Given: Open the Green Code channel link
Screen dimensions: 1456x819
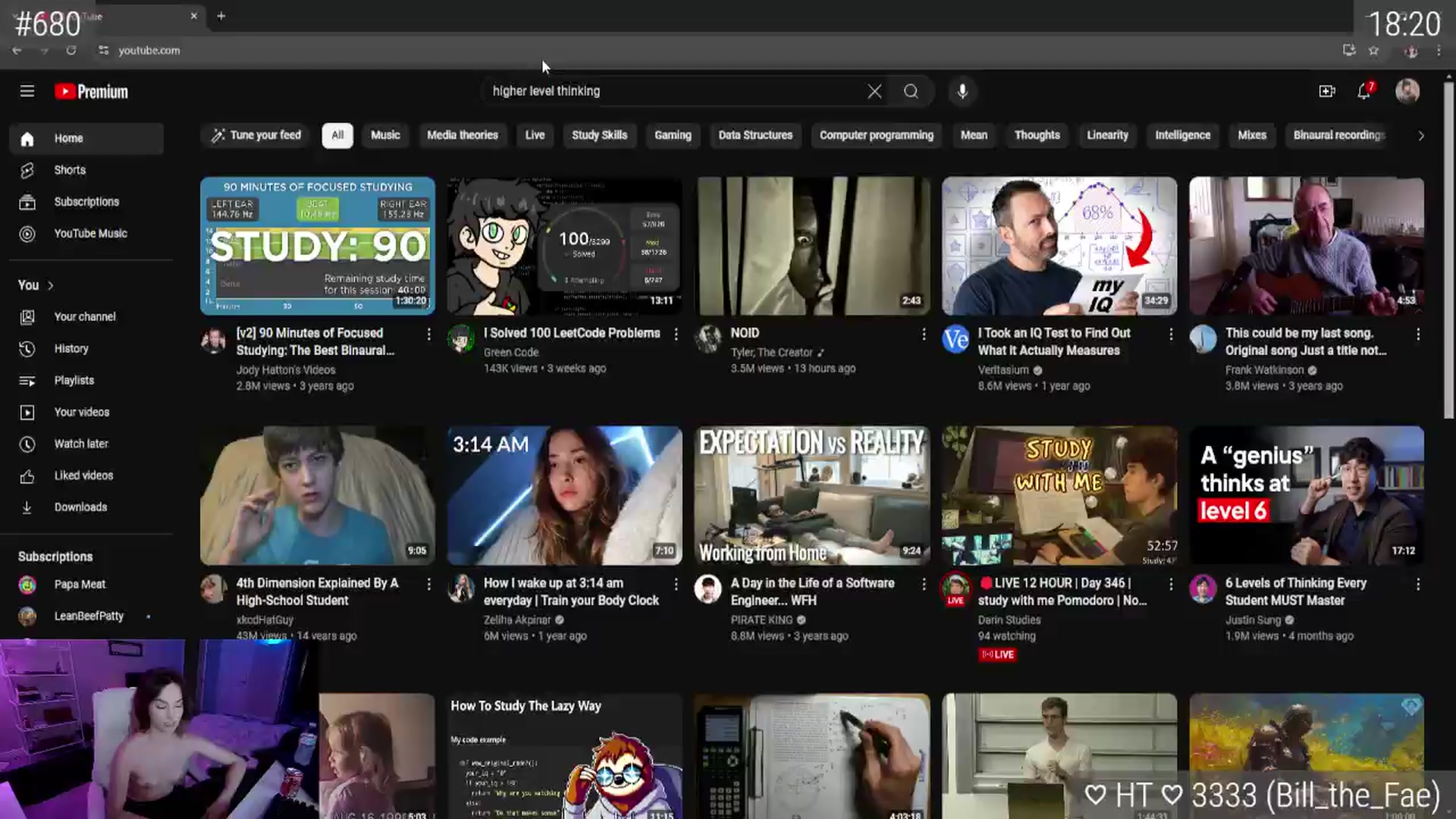Looking at the screenshot, I should coord(511,353).
